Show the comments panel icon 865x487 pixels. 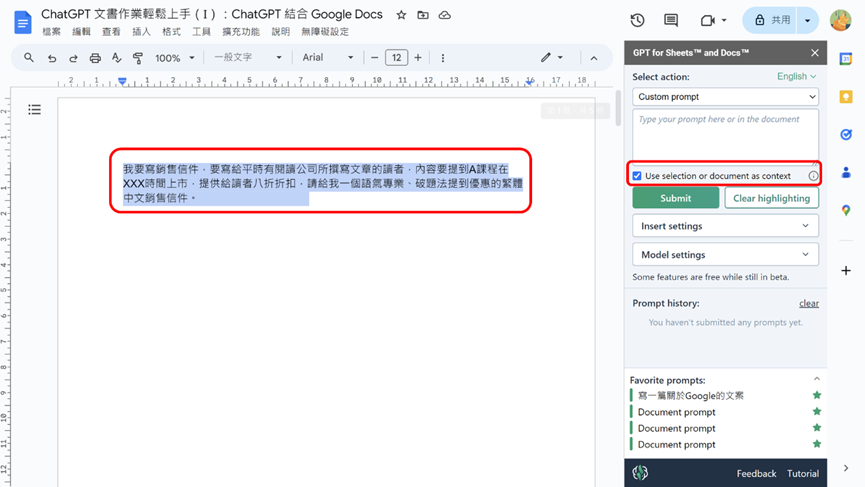click(671, 20)
